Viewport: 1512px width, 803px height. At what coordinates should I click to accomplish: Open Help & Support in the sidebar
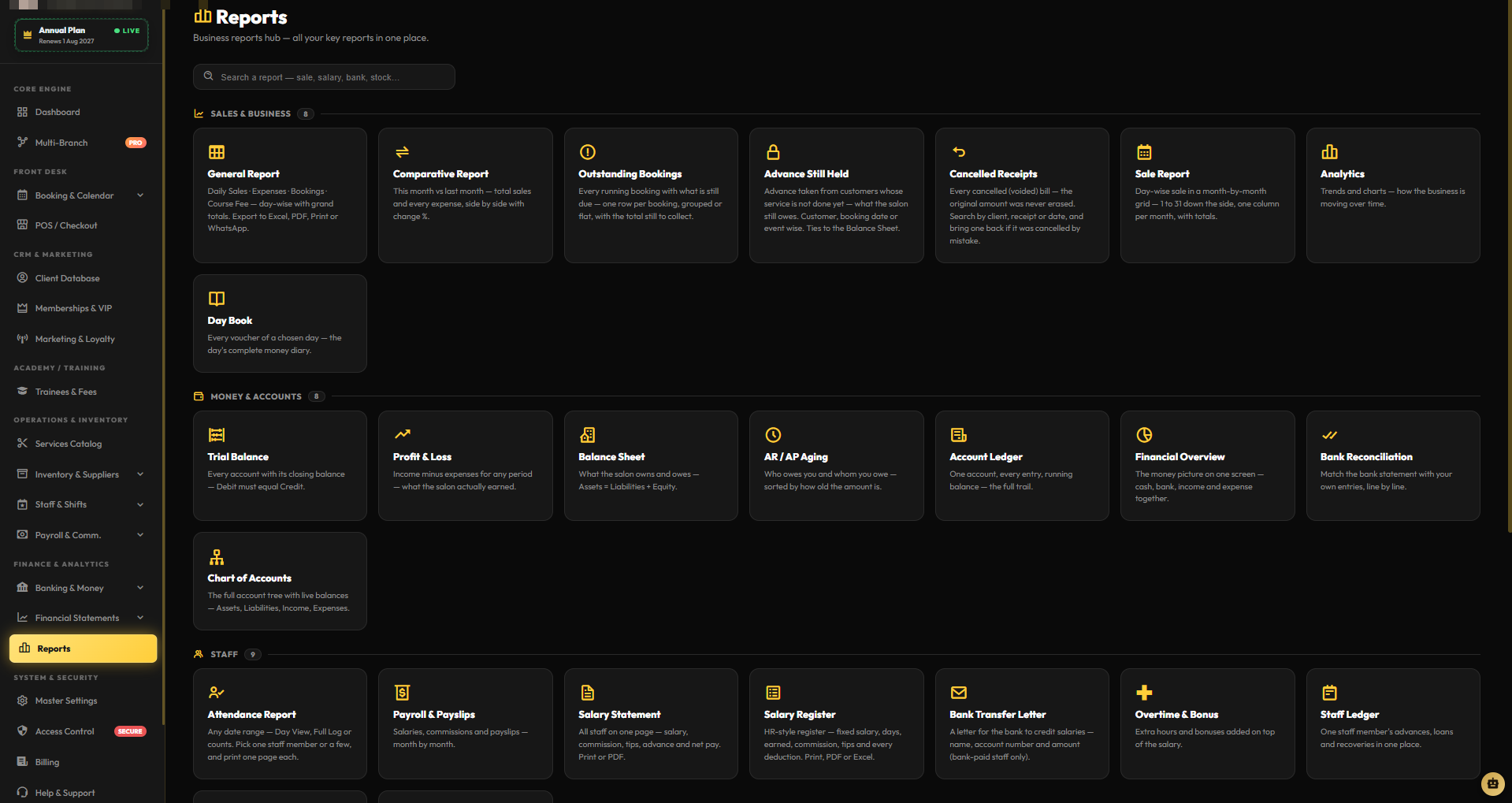[x=83, y=793]
